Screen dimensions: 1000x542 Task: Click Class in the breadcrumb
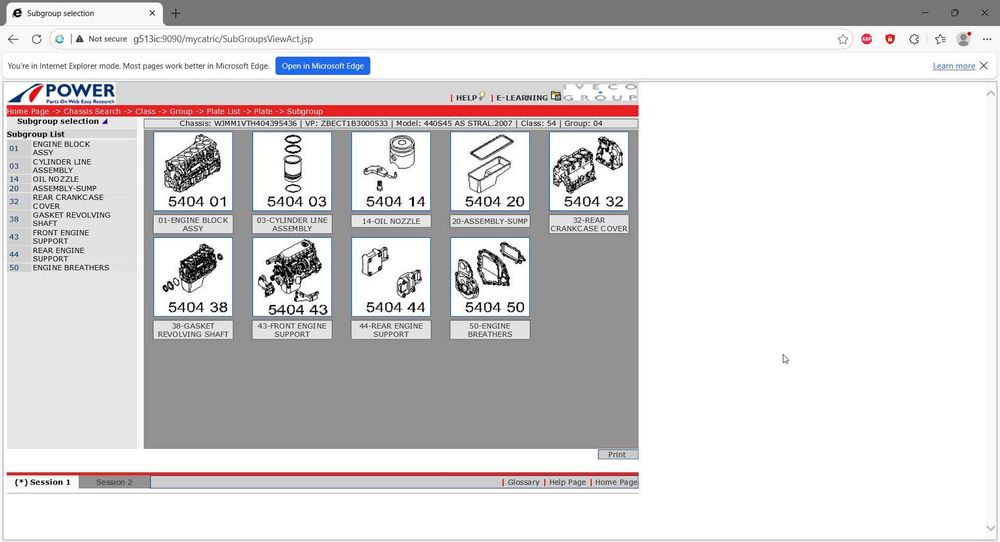click(x=145, y=111)
